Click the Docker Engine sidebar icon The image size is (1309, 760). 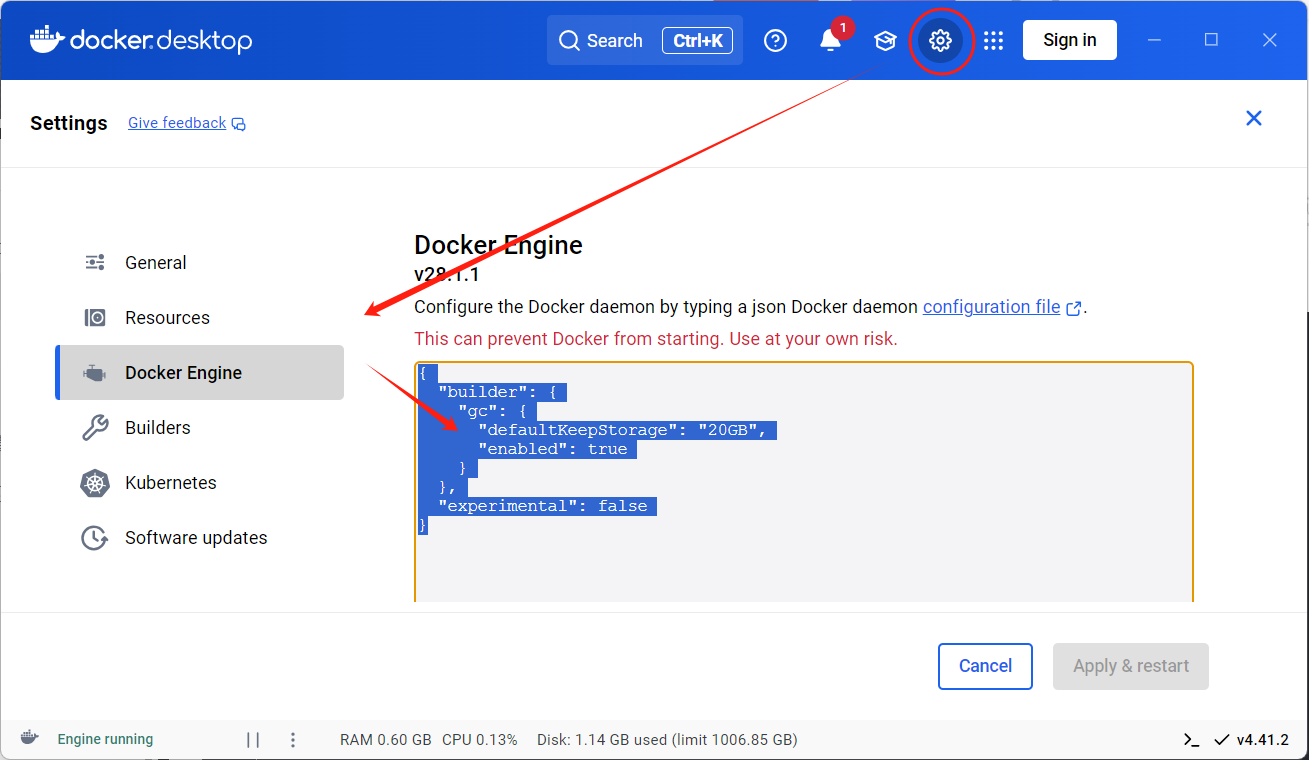coord(95,373)
